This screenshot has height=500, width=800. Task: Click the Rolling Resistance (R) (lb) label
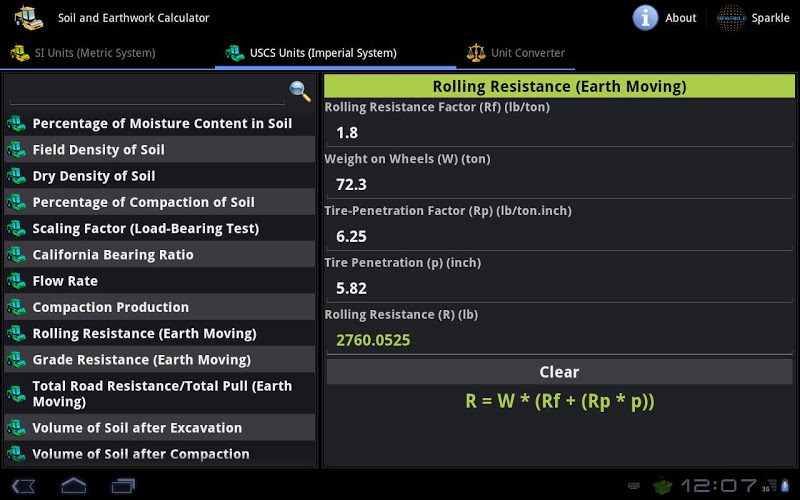[x=401, y=315]
